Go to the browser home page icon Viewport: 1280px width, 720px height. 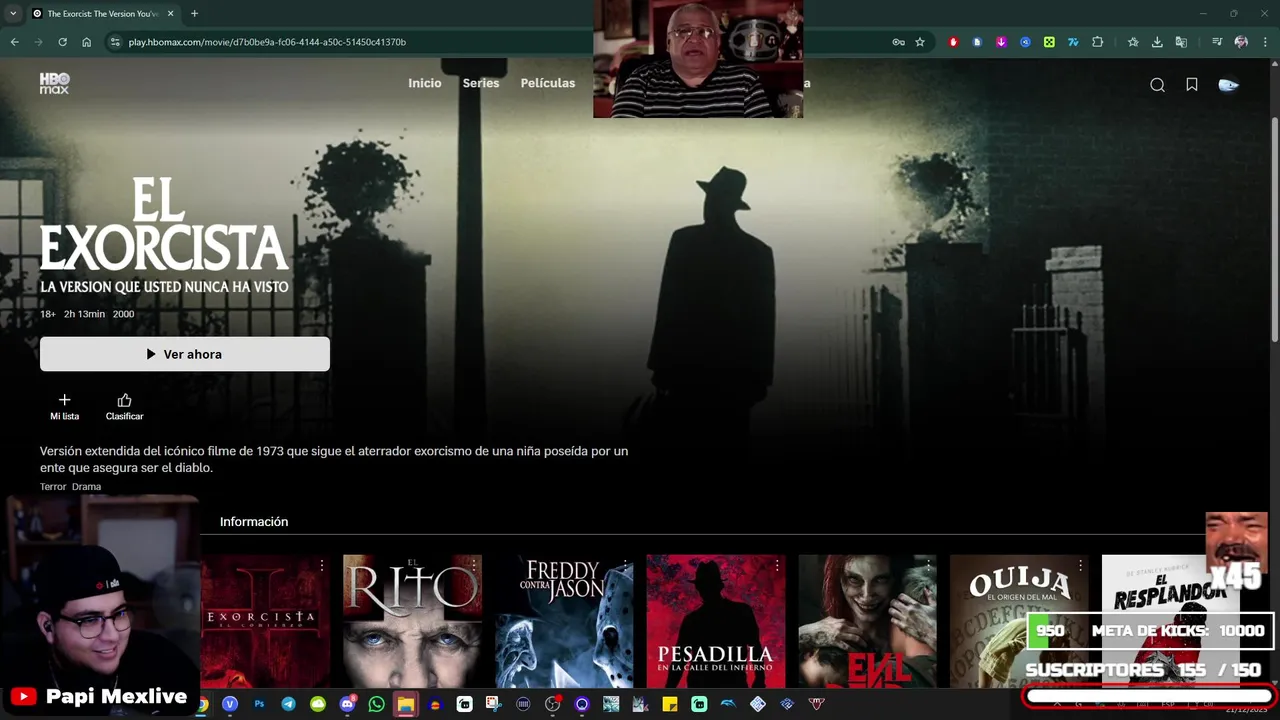click(86, 42)
